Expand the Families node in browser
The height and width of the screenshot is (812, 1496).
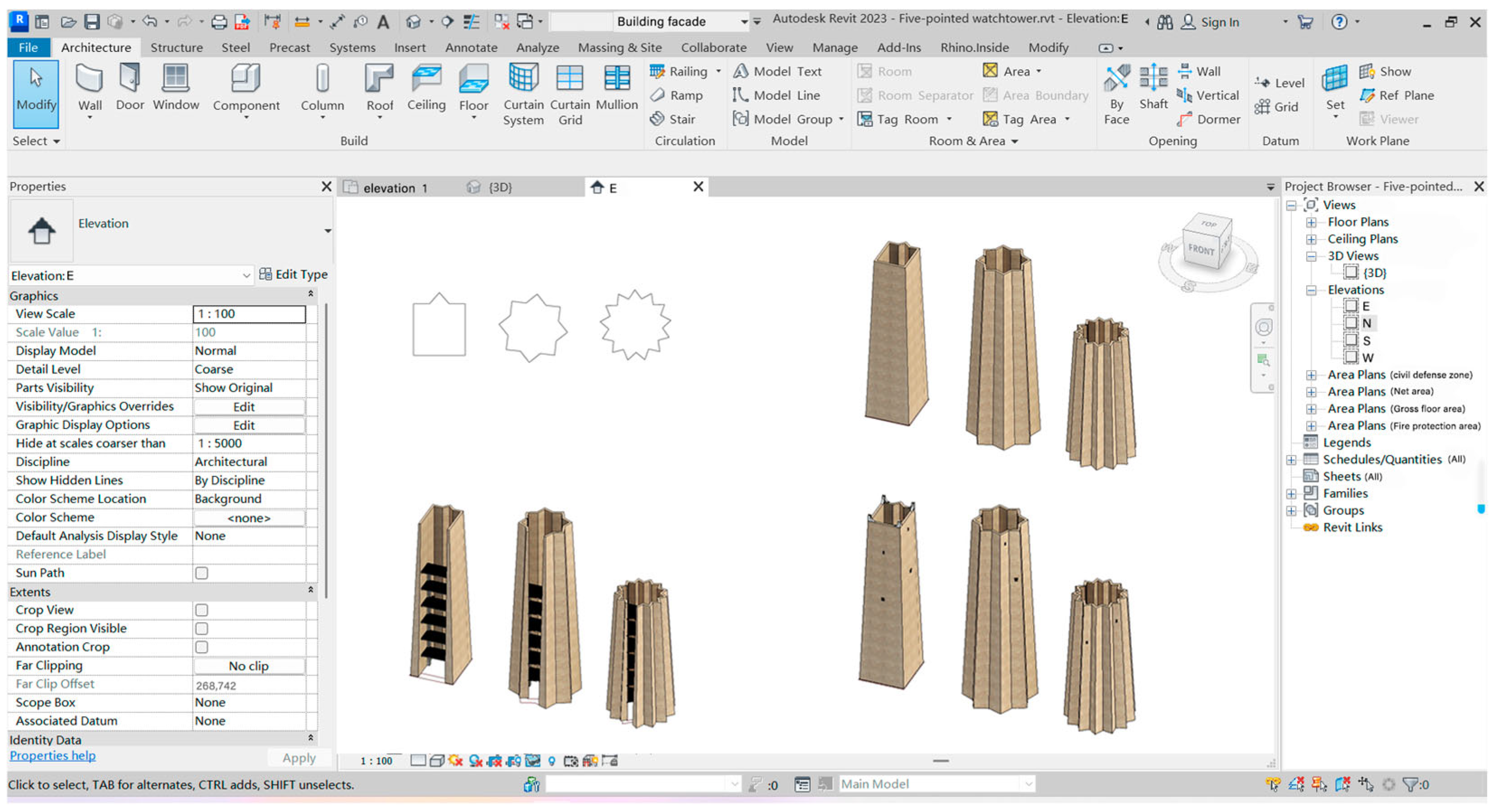click(x=1291, y=494)
